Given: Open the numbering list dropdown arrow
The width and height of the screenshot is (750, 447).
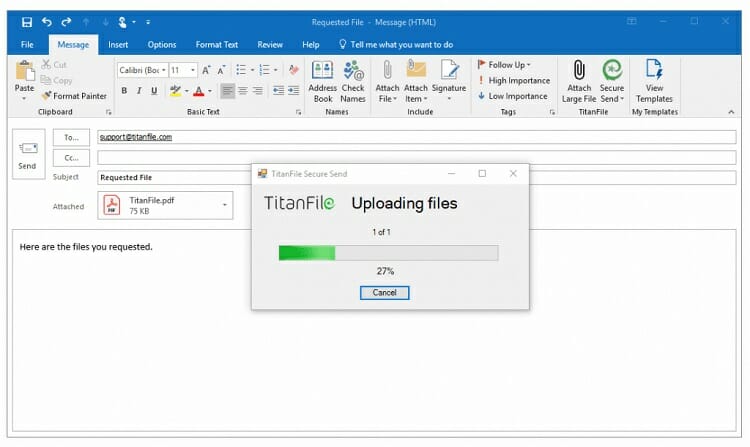Looking at the screenshot, I should pyautogui.click(x=276, y=70).
